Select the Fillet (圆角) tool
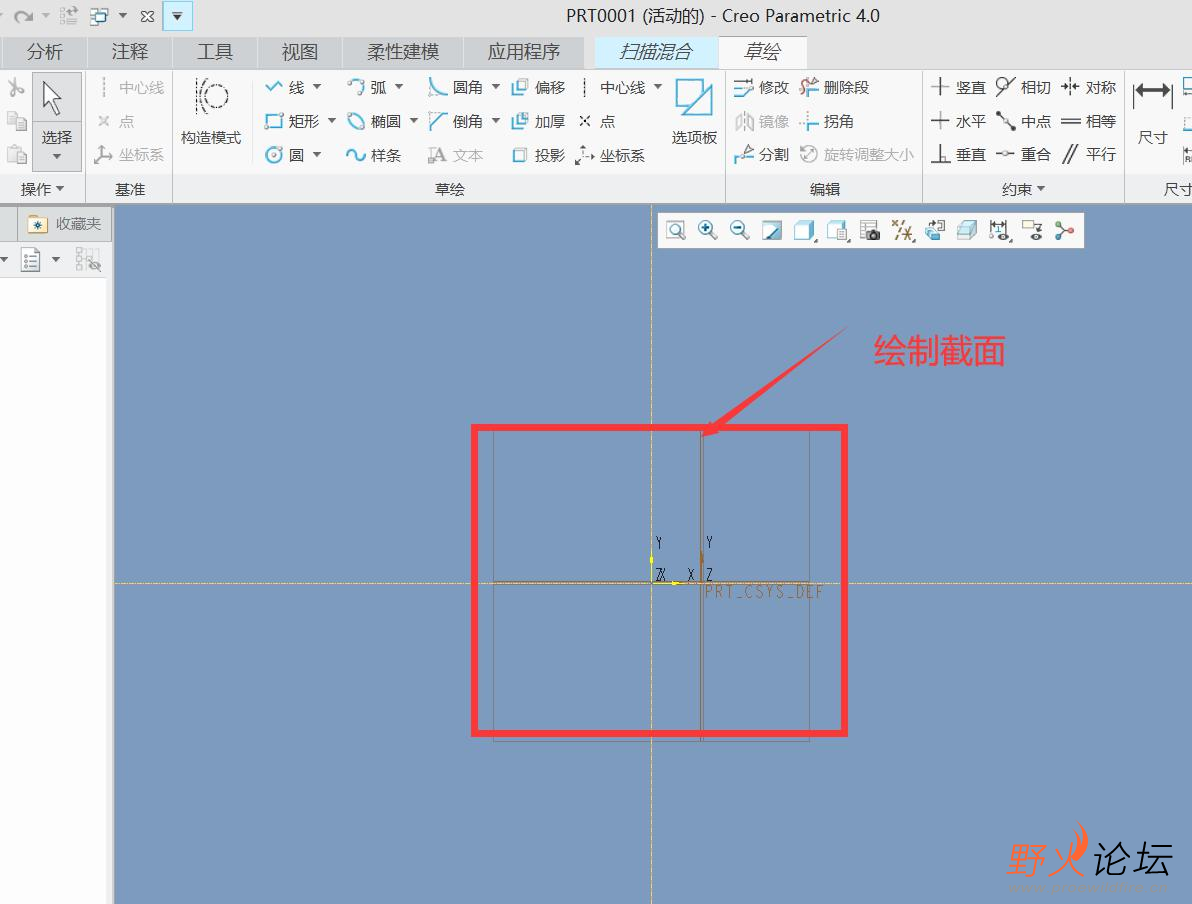The image size is (1192, 904). [455, 87]
